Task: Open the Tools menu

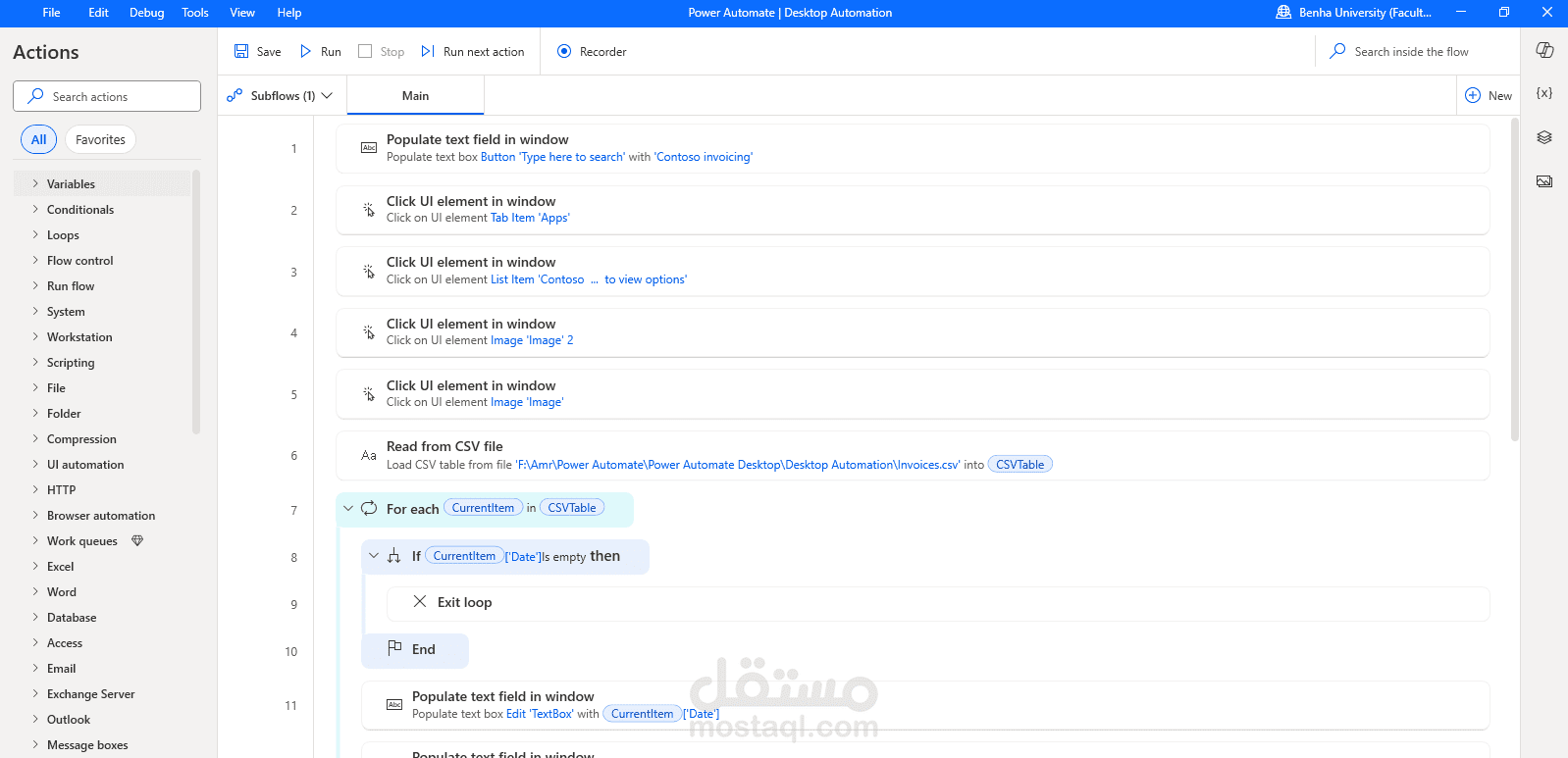Action: point(195,13)
